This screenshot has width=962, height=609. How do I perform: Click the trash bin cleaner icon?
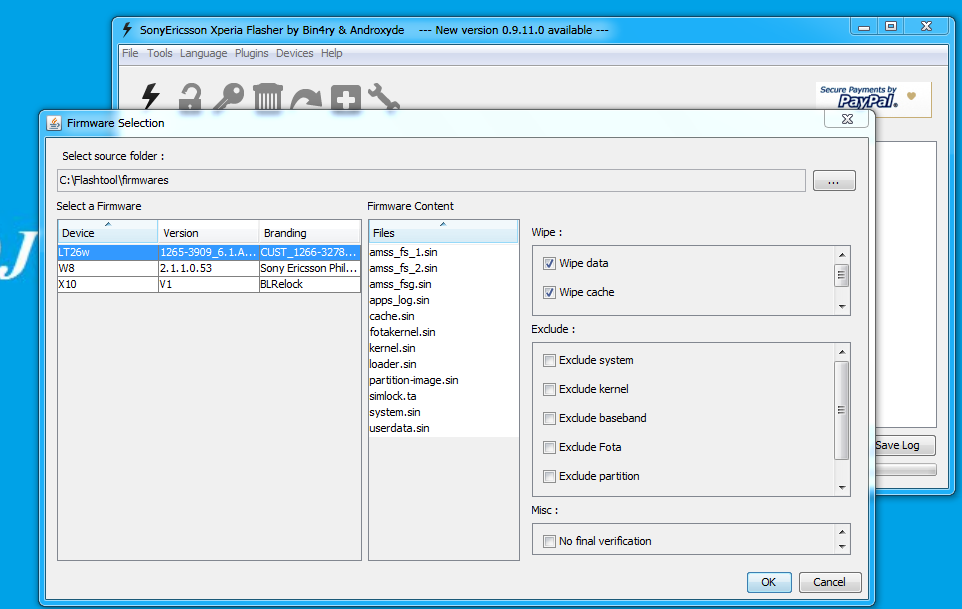click(268, 96)
